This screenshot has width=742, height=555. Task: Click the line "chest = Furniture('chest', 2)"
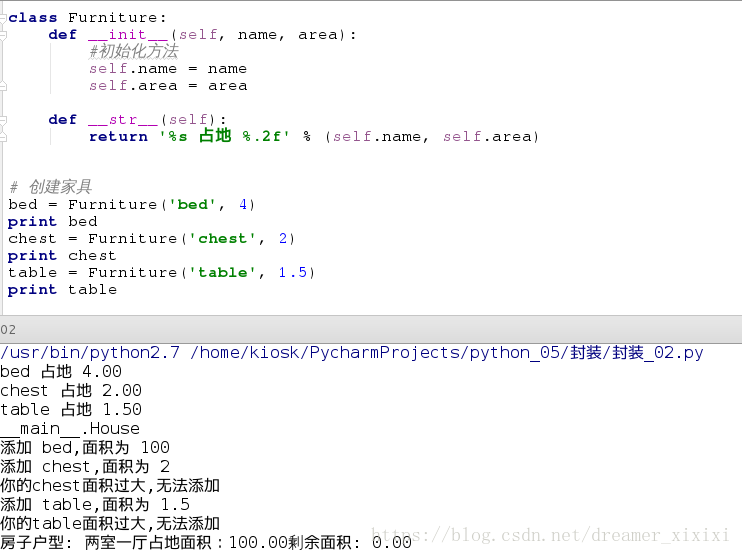click(x=151, y=238)
